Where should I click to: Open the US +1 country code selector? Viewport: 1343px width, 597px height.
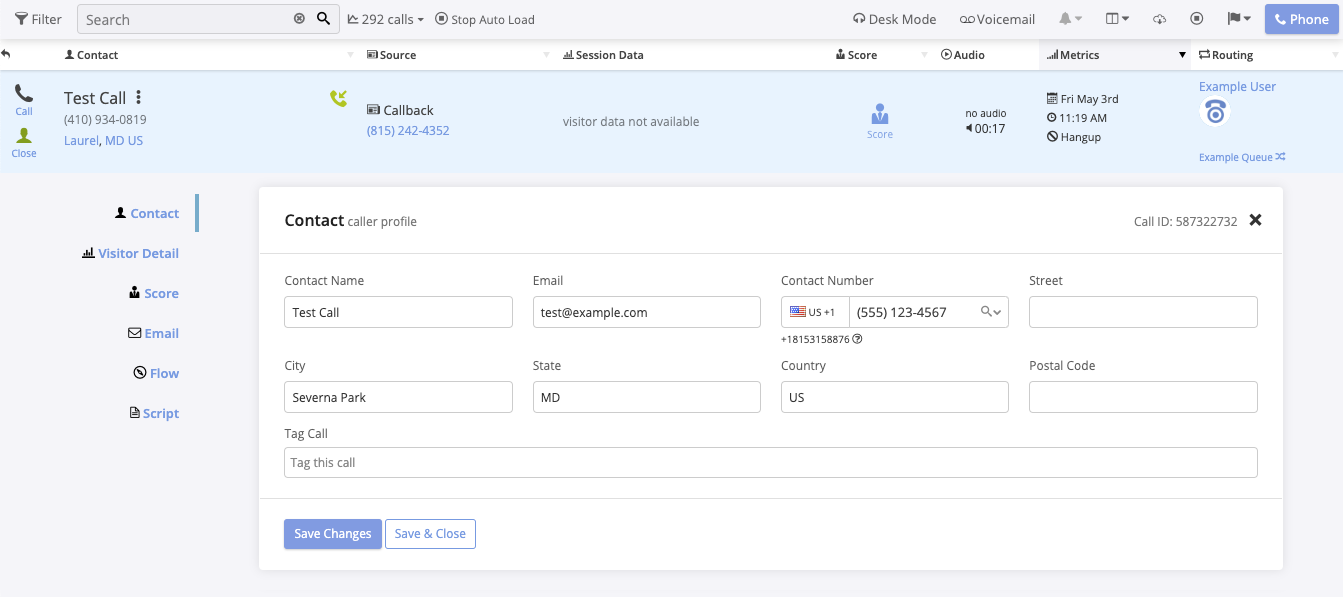(815, 312)
